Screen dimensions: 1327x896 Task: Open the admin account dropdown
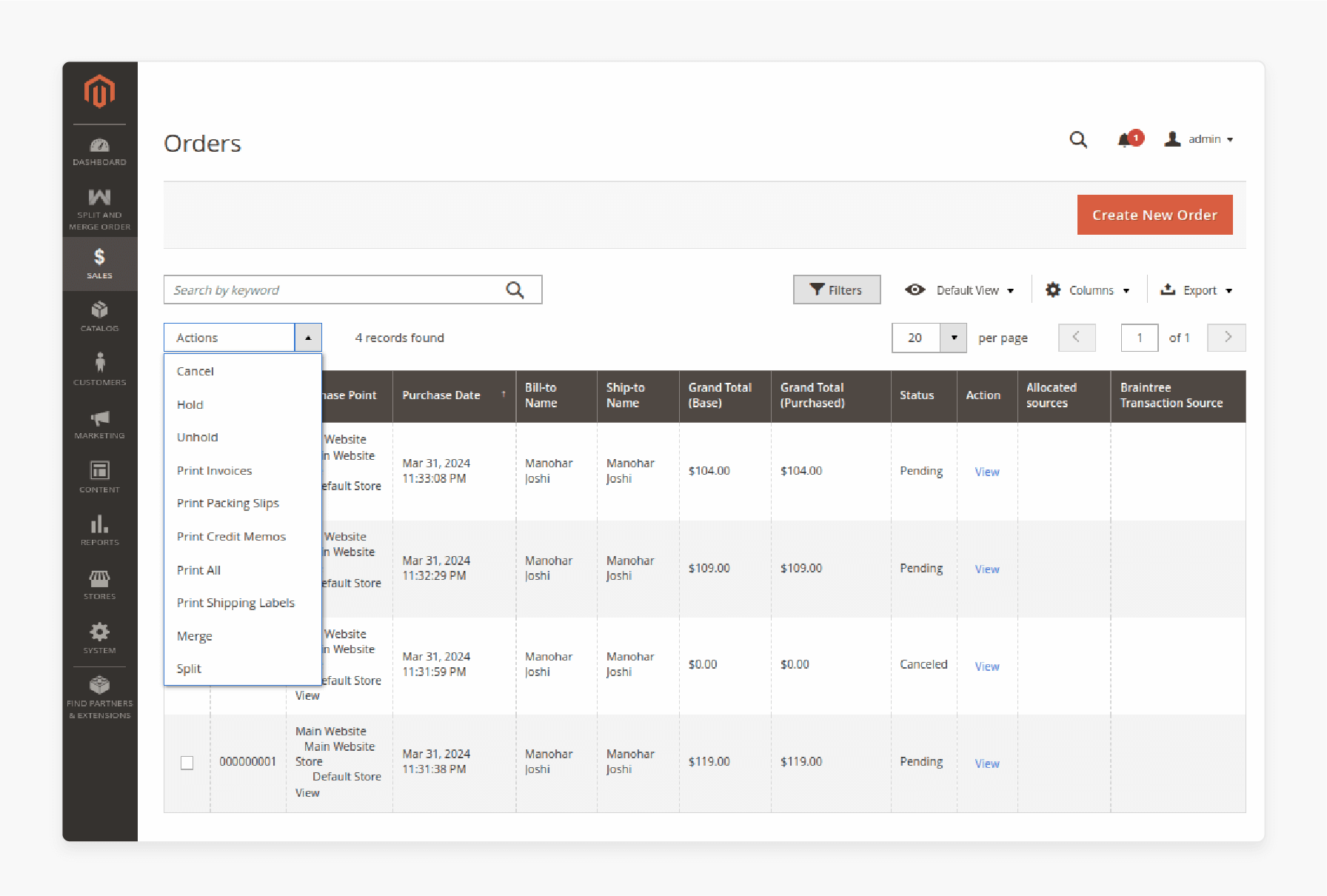(1198, 139)
